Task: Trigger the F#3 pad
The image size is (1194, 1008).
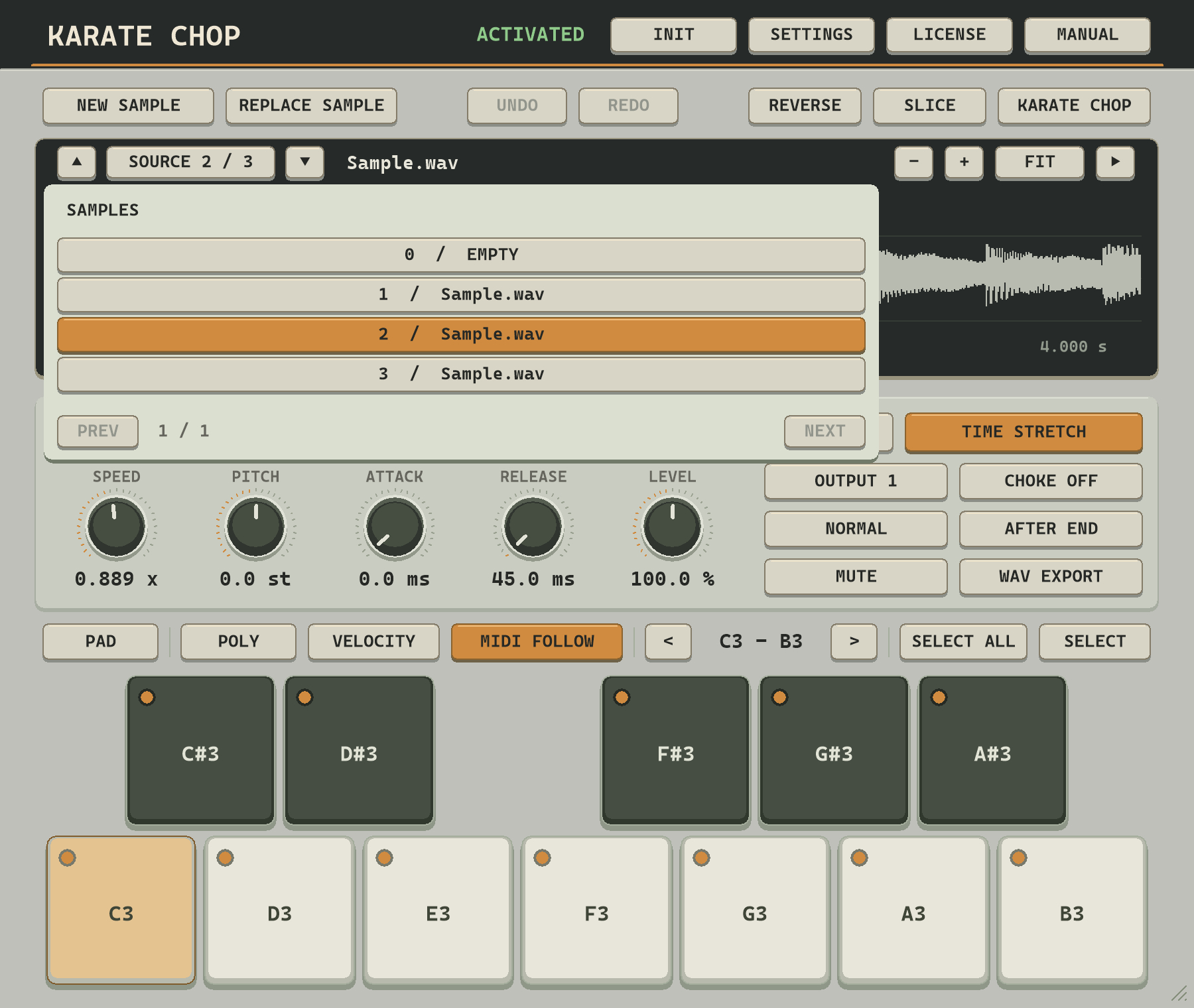Action: click(x=675, y=751)
